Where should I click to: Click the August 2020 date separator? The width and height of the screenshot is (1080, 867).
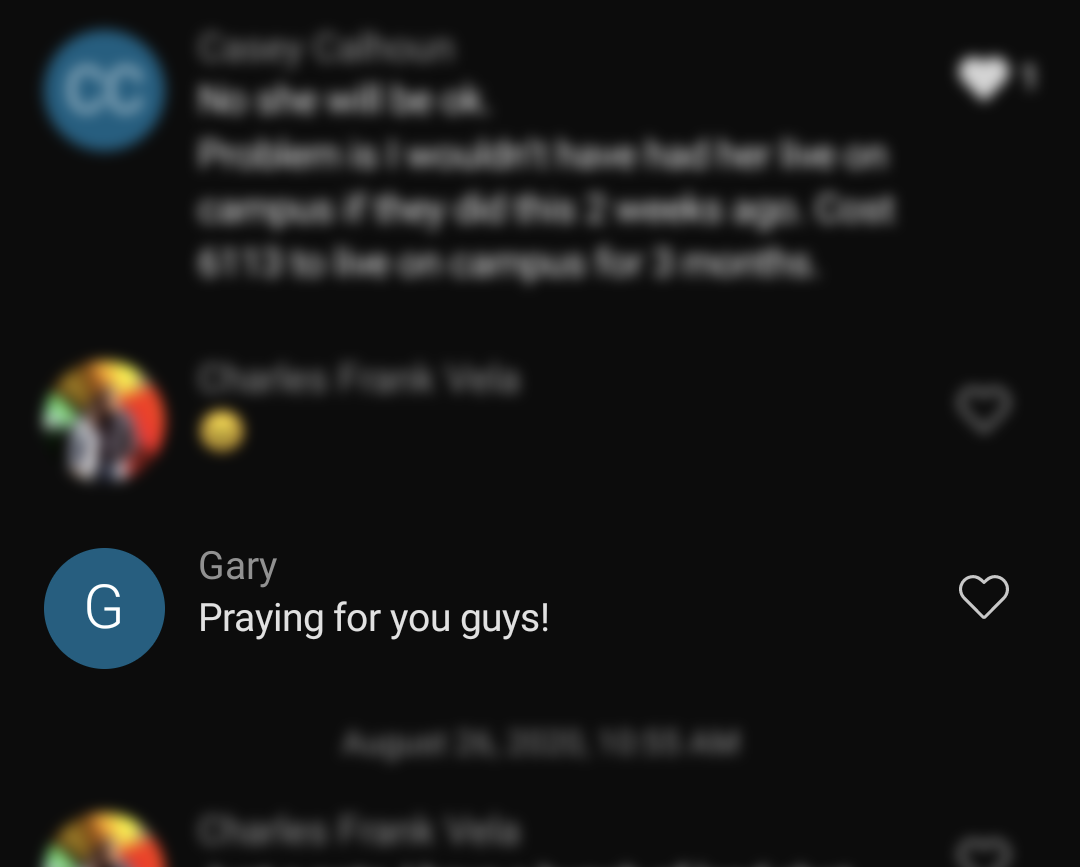pos(541,744)
